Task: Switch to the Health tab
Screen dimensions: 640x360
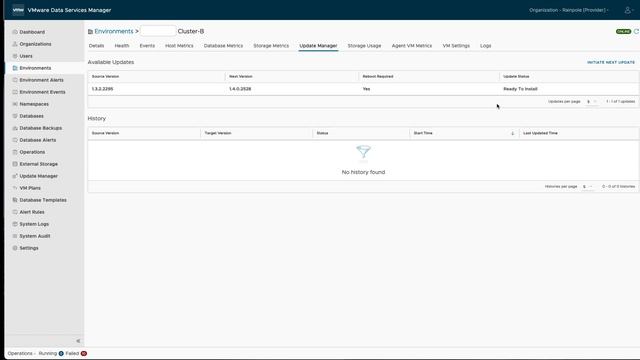Action: click(x=122, y=46)
